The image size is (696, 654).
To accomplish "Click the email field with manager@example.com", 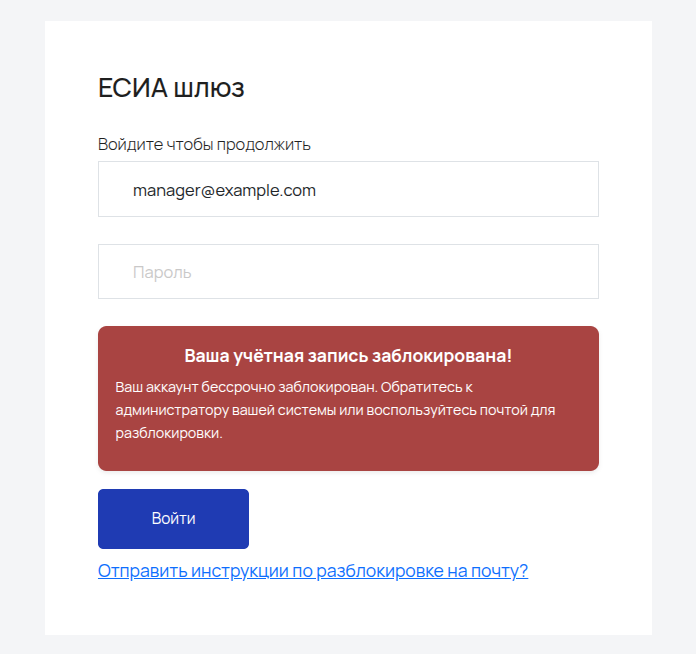I will point(348,189).
